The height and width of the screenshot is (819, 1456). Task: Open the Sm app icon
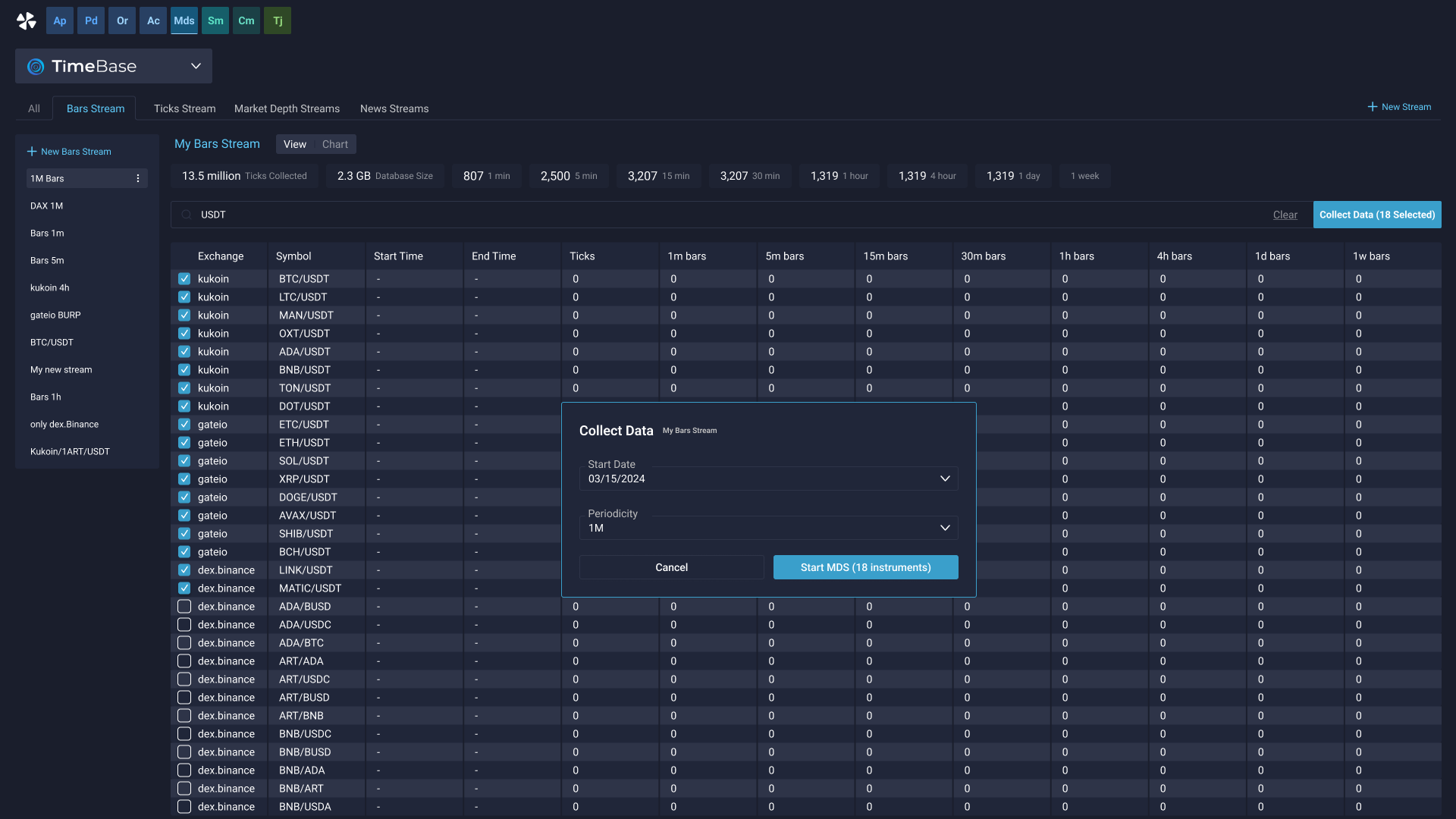[215, 20]
